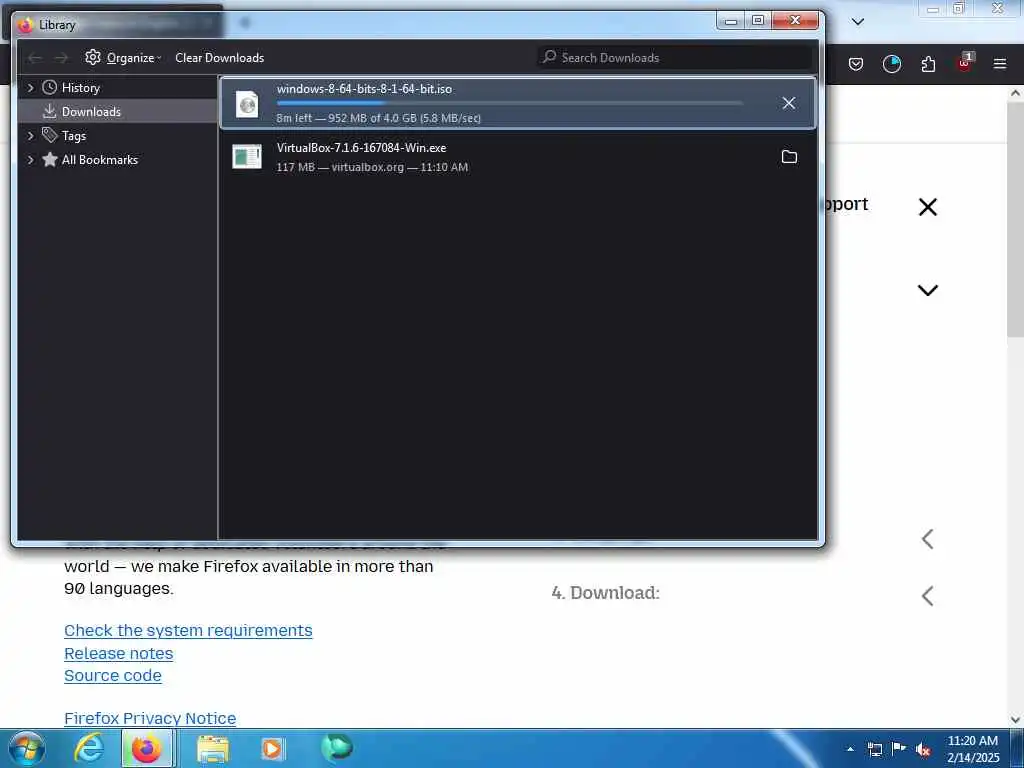Expand the 4. Download section chevron
Image resolution: width=1024 pixels, height=768 pixels.
coord(927,596)
